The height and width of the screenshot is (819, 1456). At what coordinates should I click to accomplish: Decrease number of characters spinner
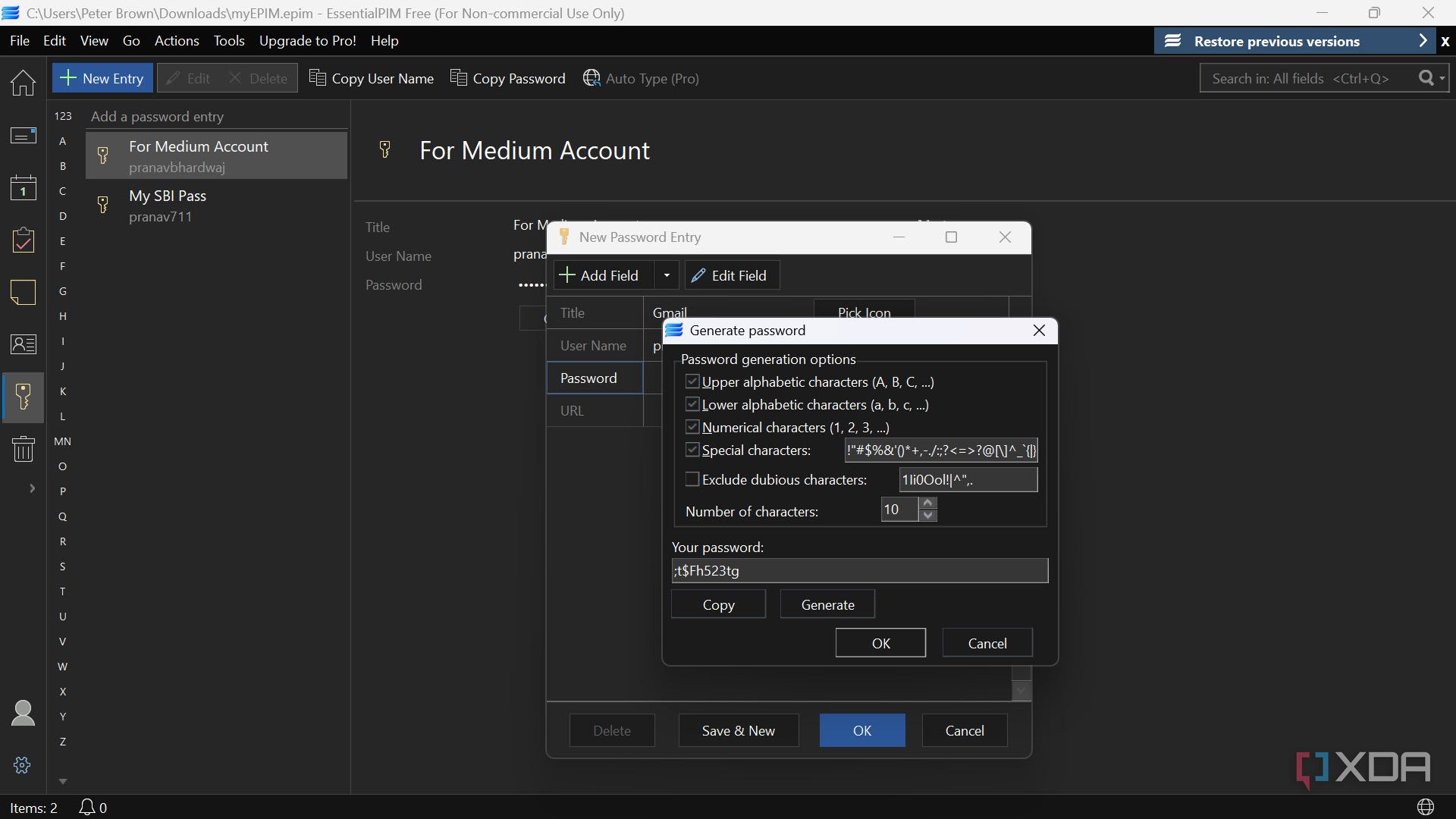click(x=928, y=516)
